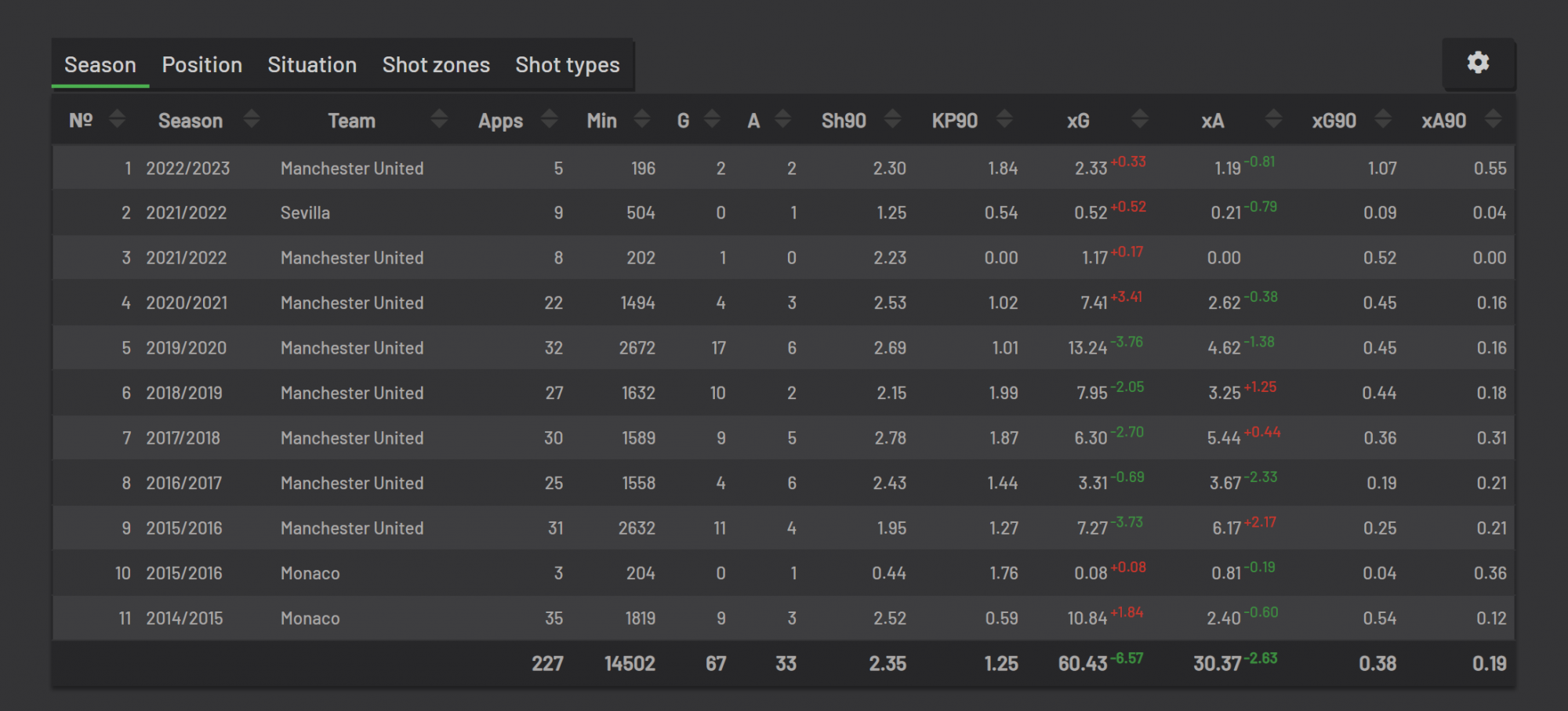Sort by xA90 column arrows

pyautogui.click(x=1493, y=119)
